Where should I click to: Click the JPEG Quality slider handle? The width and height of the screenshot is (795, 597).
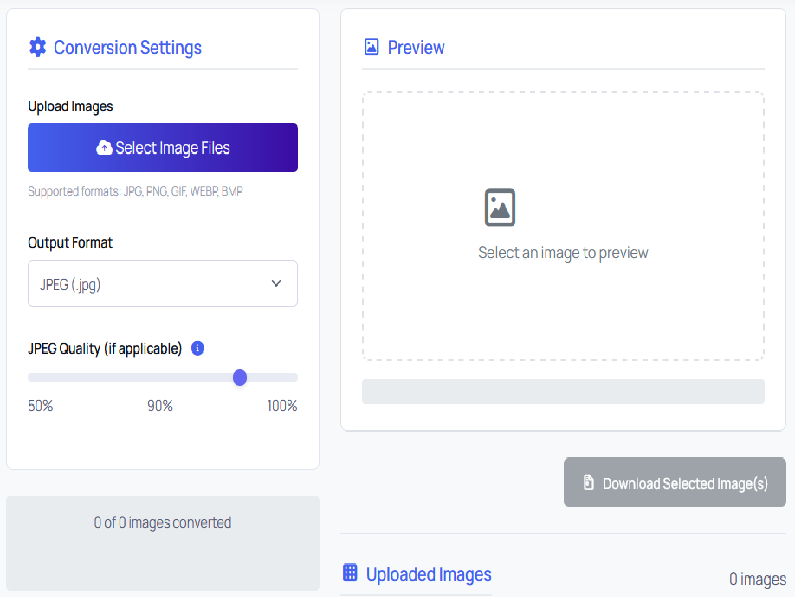(x=240, y=377)
